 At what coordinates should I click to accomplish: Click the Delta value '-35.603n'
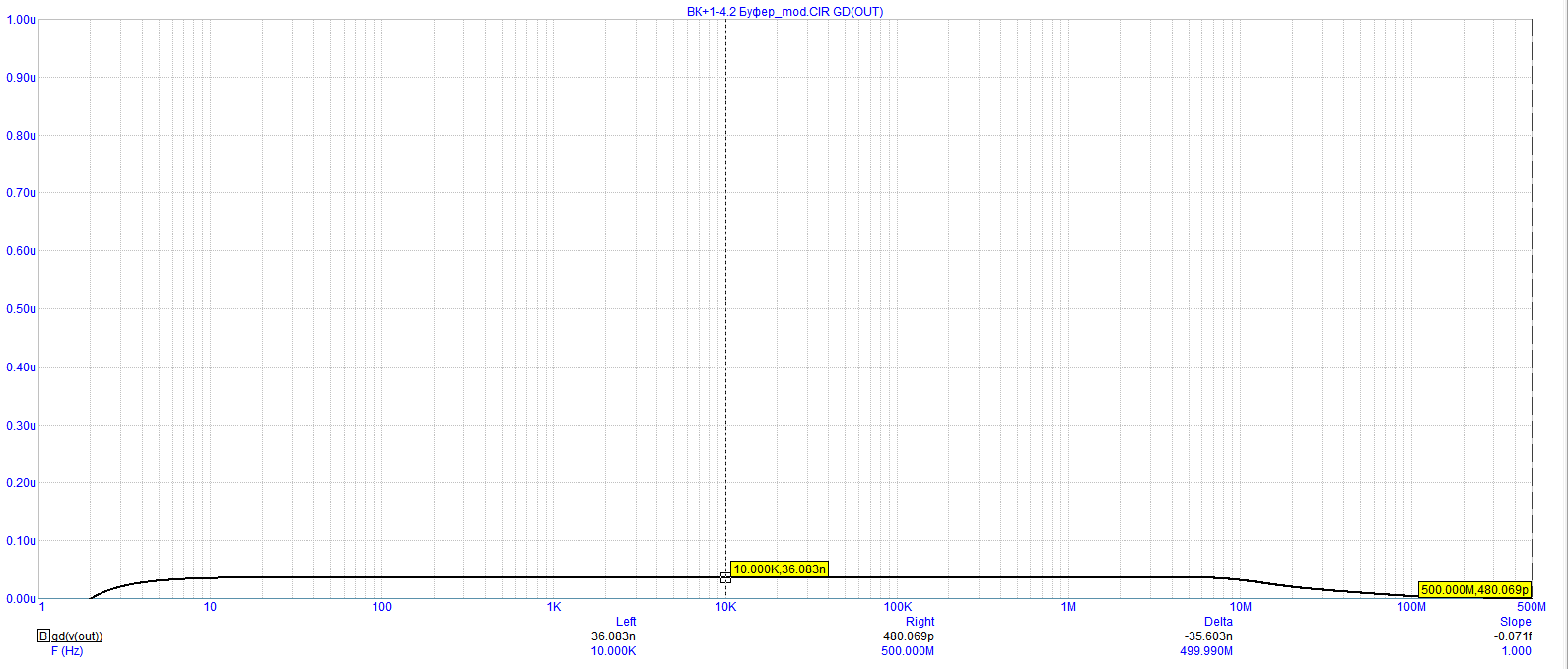point(1208,636)
